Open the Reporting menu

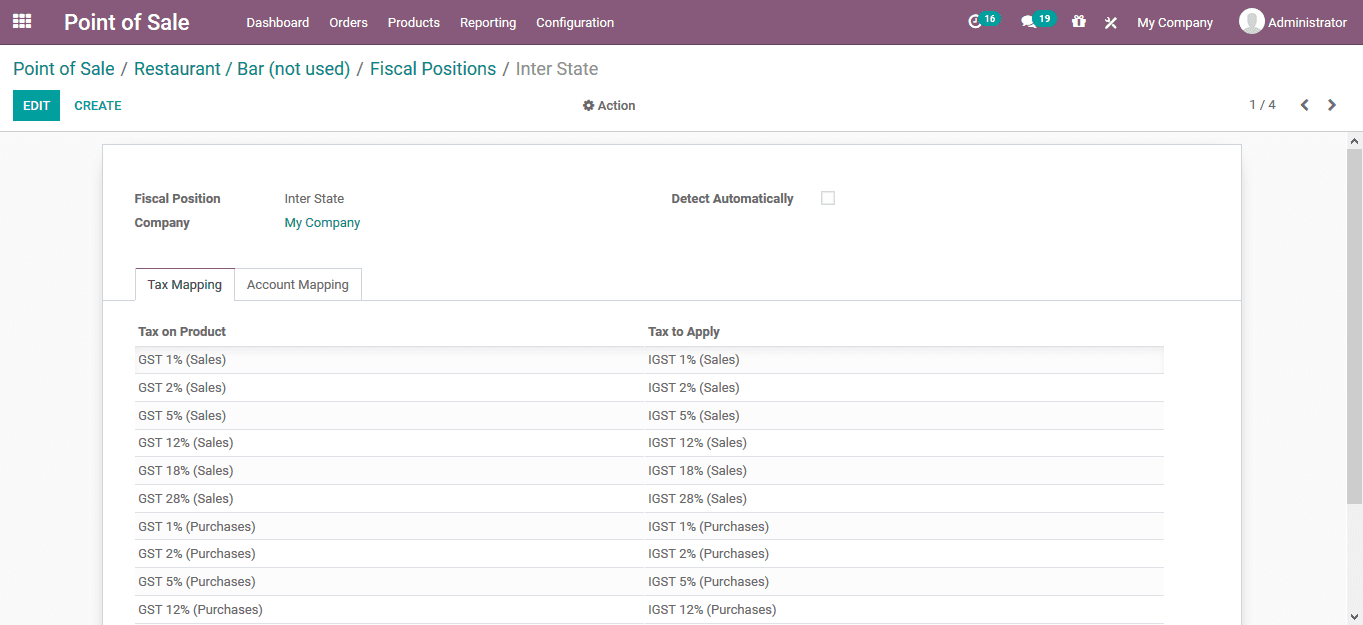(x=487, y=22)
